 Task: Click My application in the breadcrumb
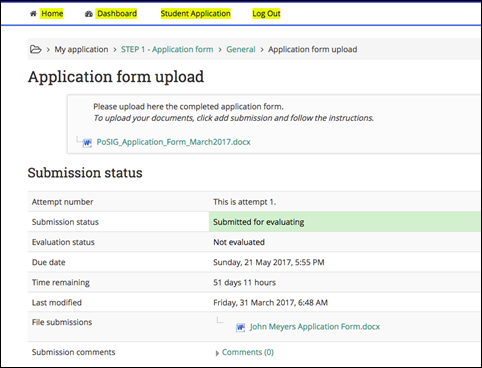(81, 49)
